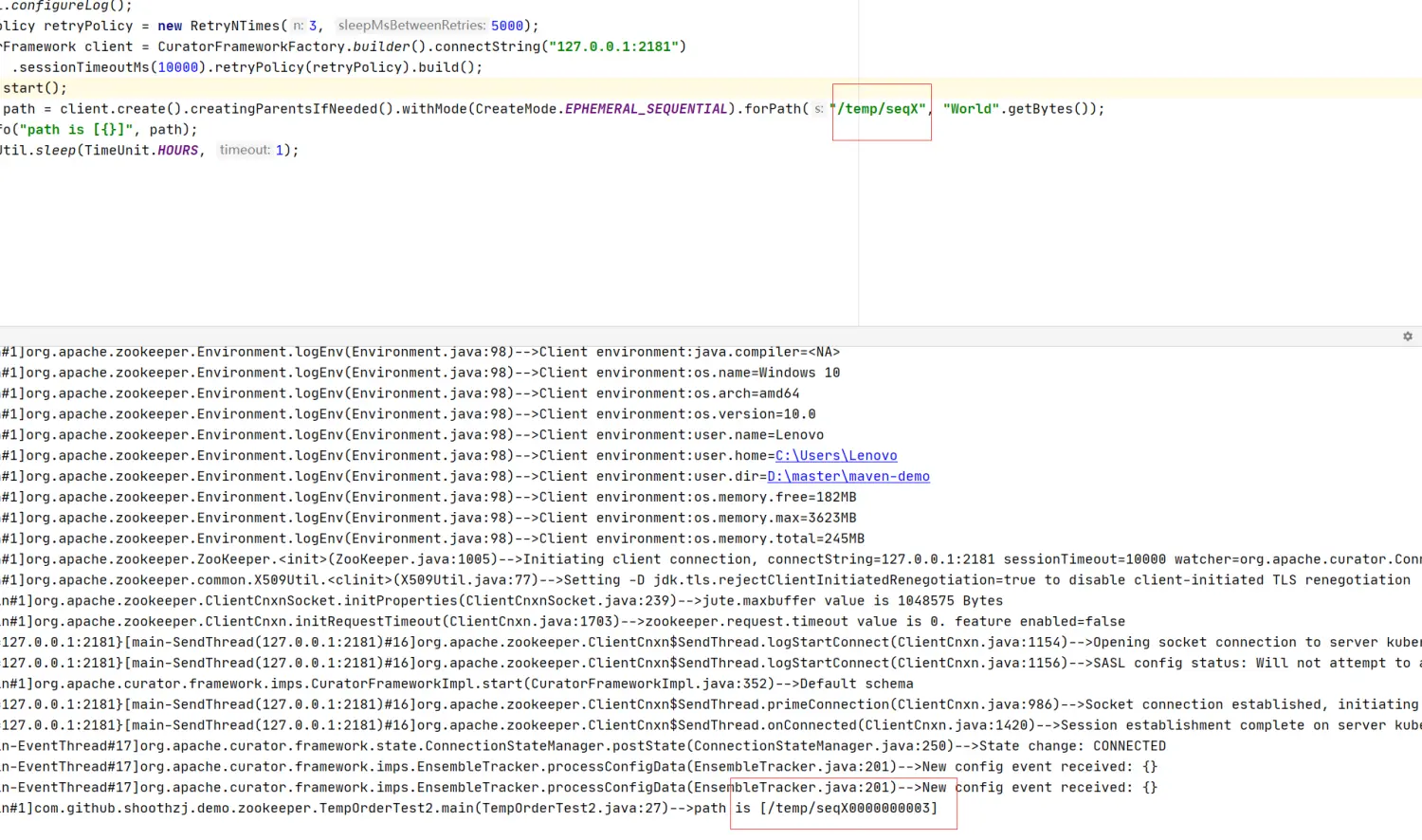Click the sleepMsBetweenRetries parameter hint
The height and width of the screenshot is (840, 1422).
411,26
